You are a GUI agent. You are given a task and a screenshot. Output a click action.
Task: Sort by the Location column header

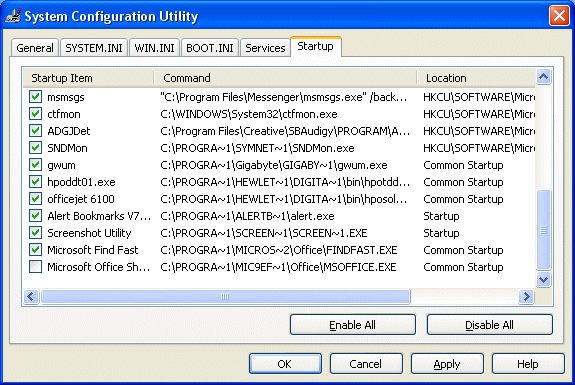[476, 78]
